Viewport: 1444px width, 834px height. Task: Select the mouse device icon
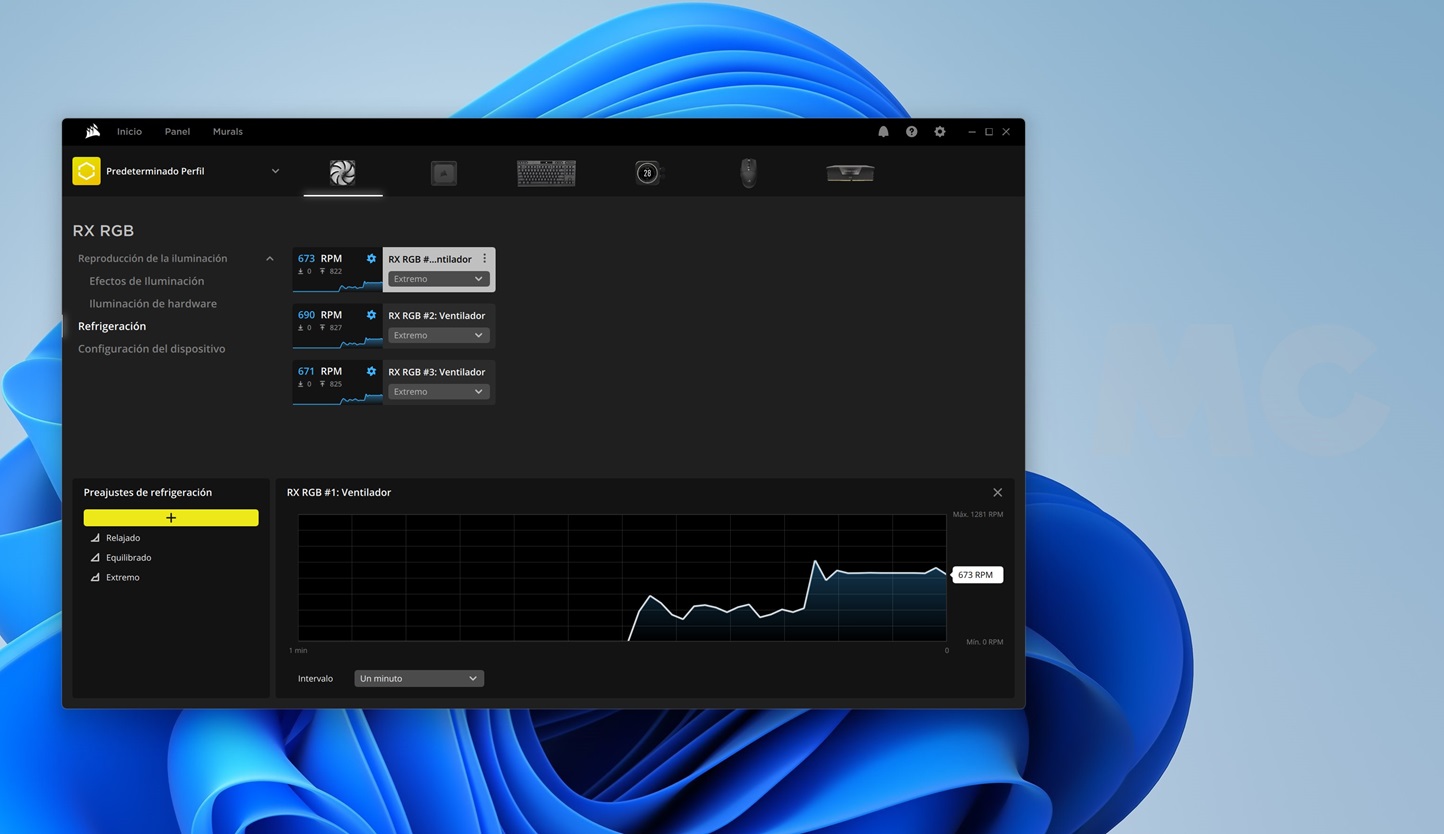pyautogui.click(x=748, y=173)
